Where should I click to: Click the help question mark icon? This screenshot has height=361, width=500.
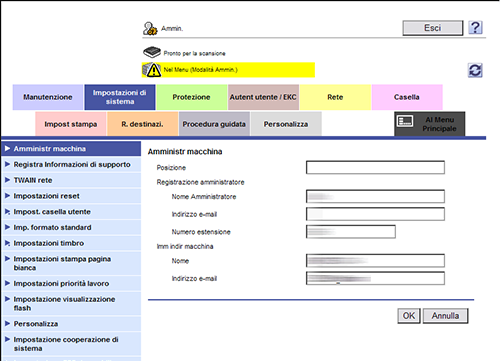click(475, 28)
